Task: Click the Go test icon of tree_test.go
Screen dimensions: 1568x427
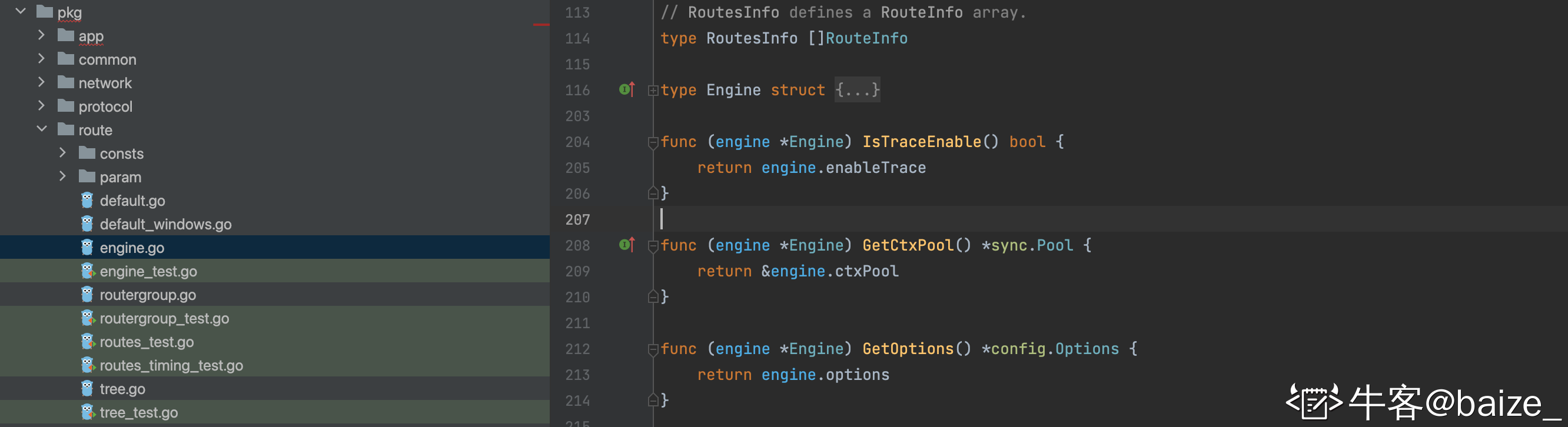Action: click(x=88, y=412)
